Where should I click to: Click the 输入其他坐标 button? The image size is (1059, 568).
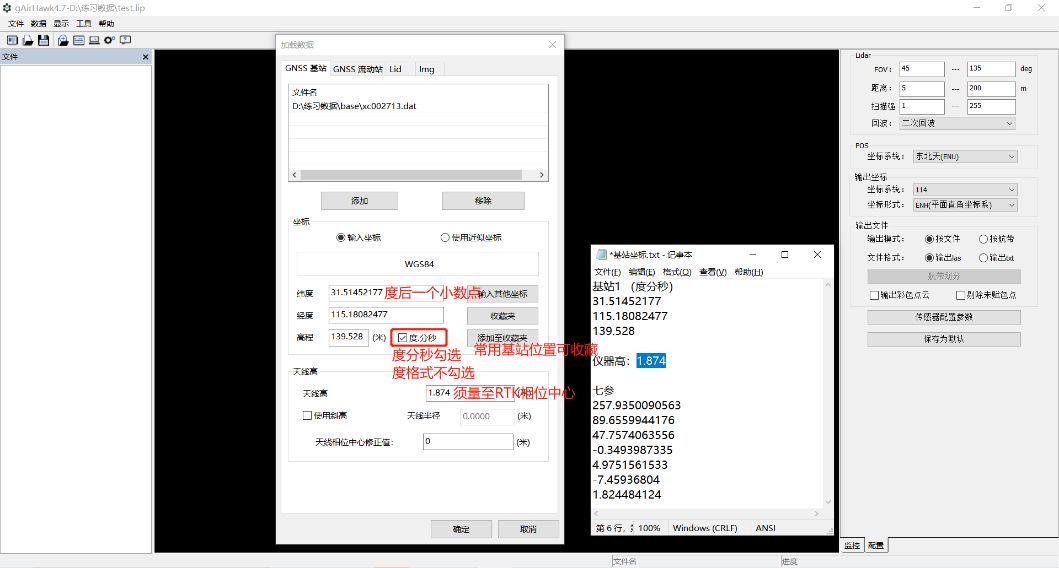[x=502, y=294]
